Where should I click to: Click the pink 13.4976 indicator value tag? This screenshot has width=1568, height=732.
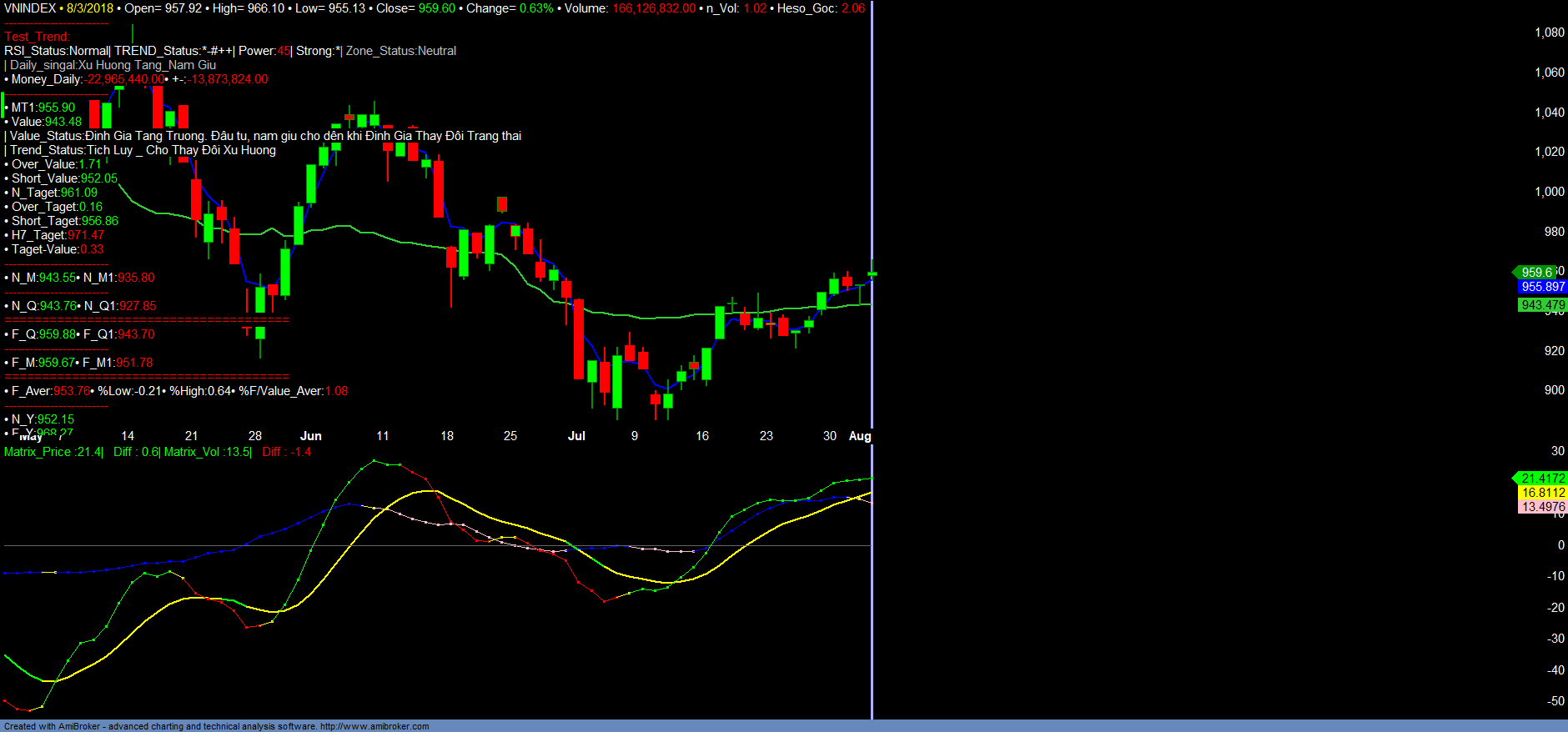[1542, 507]
